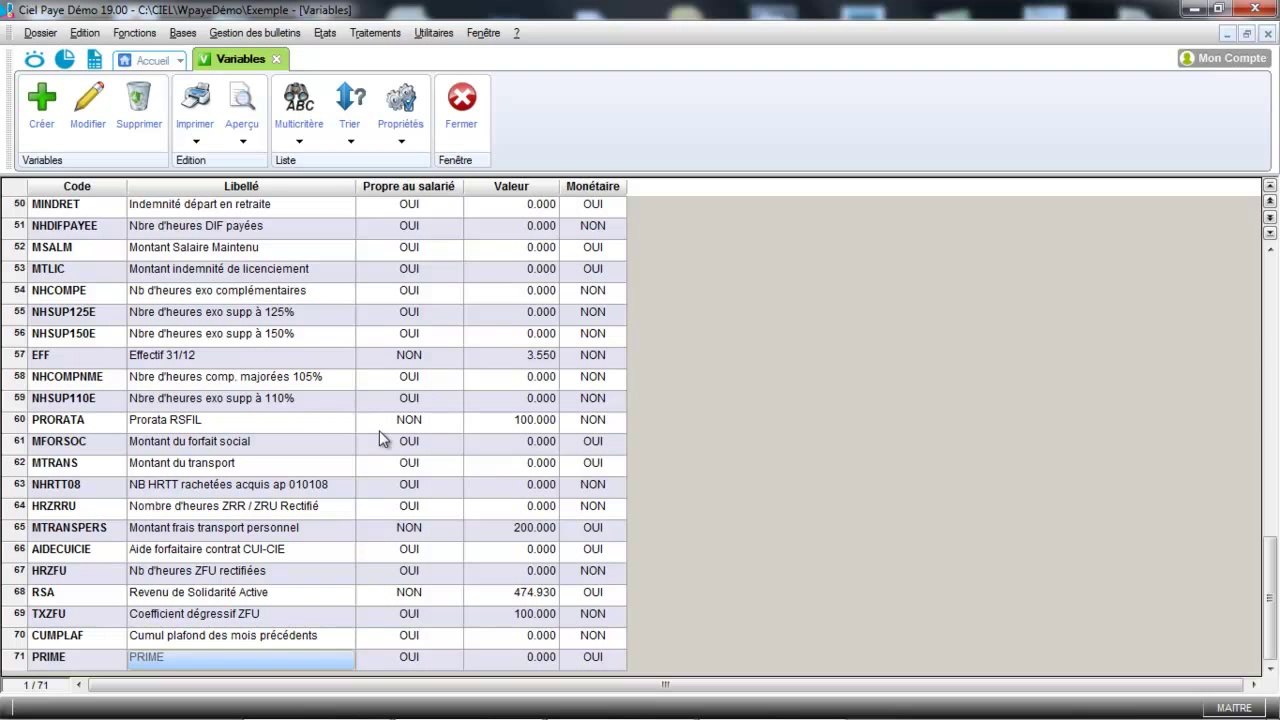Sort by the Libellé column header
This screenshot has height=720, width=1280.
[241, 186]
